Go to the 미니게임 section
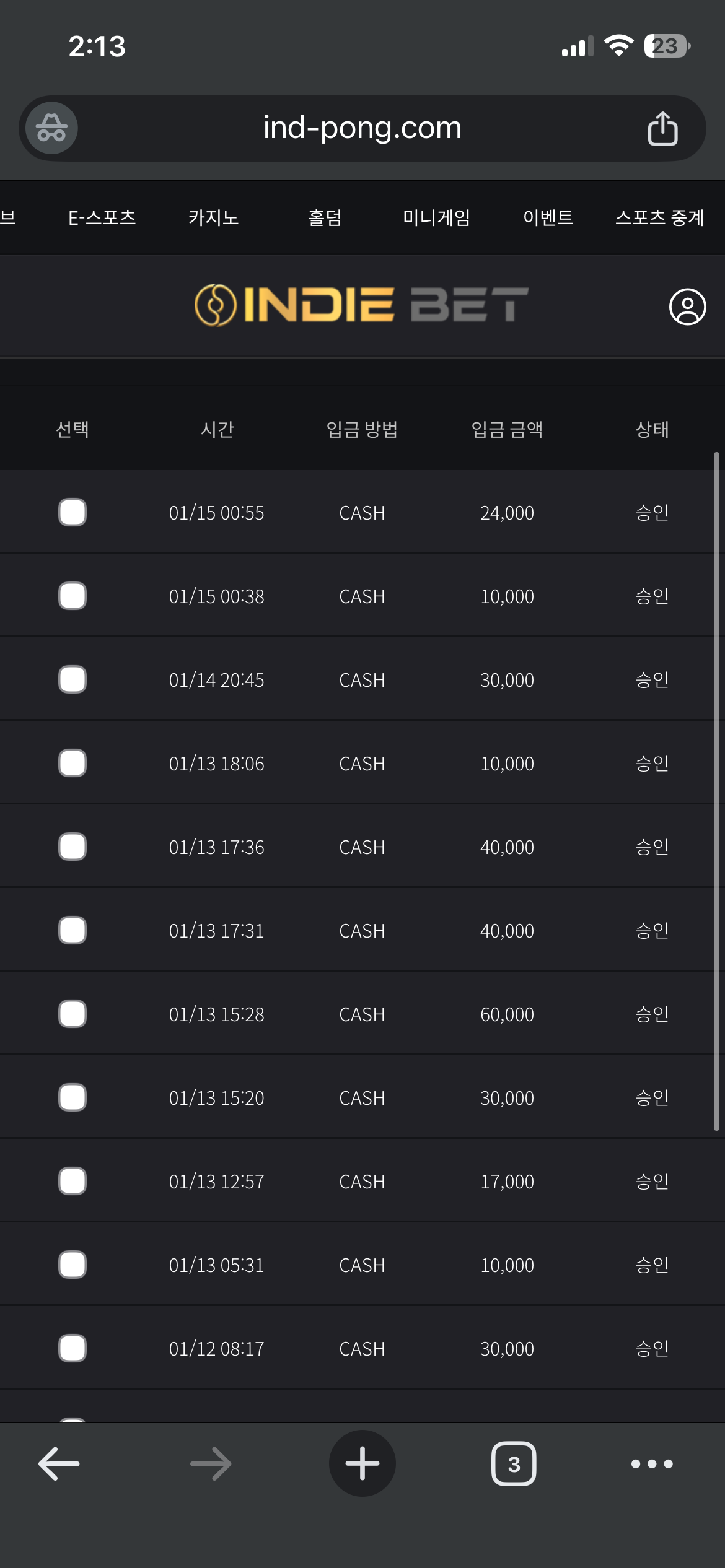This screenshot has width=725, height=1568. point(436,217)
